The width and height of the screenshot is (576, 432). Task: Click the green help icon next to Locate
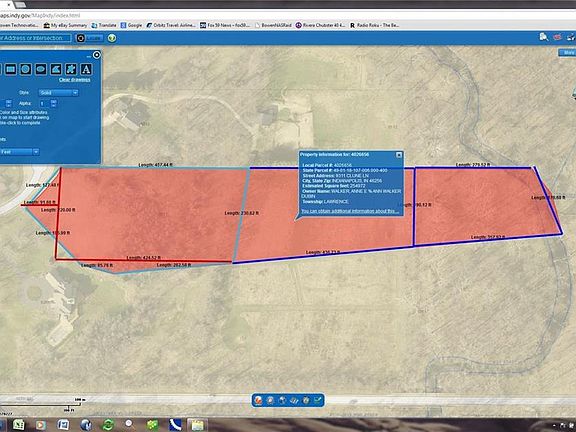pyautogui.click(x=112, y=38)
